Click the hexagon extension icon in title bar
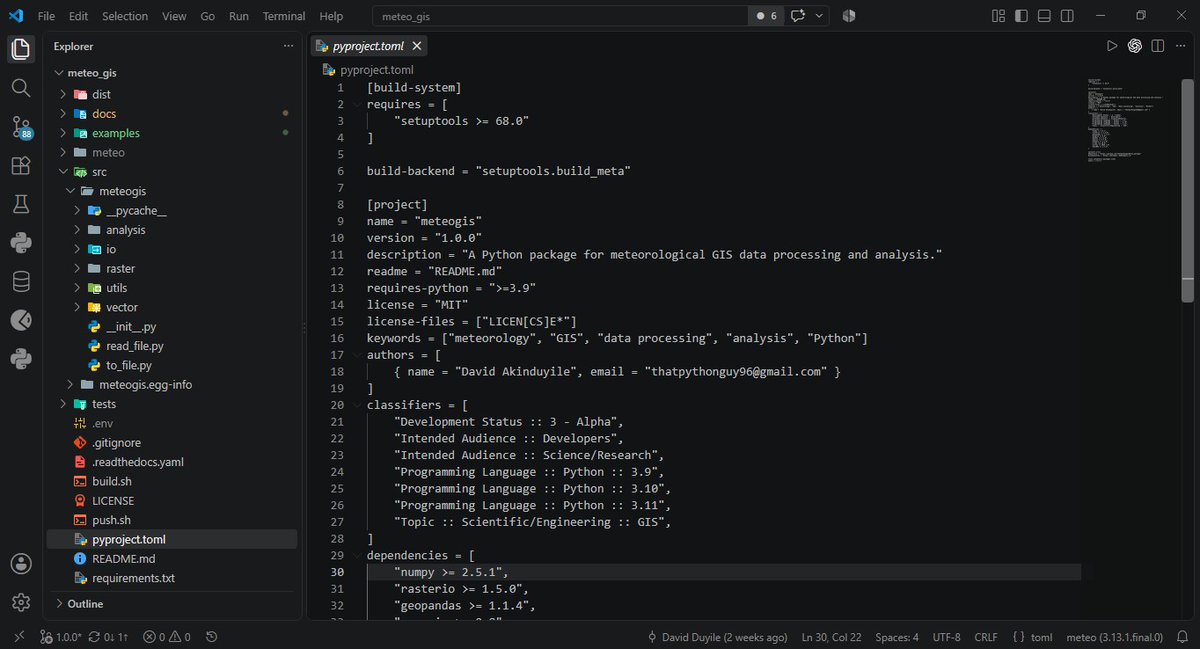The height and width of the screenshot is (649, 1200). pyautogui.click(x=849, y=16)
